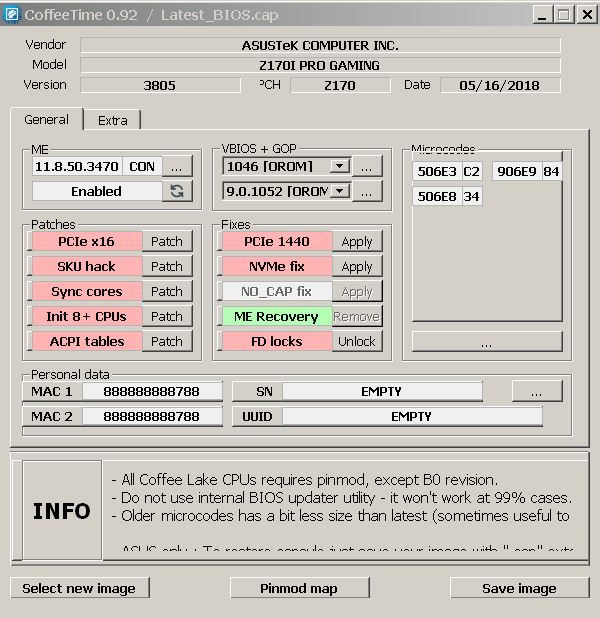This screenshot has height=618, width=600.
Task: Patch the Init 8+ CPUs option
Action: 167,316
